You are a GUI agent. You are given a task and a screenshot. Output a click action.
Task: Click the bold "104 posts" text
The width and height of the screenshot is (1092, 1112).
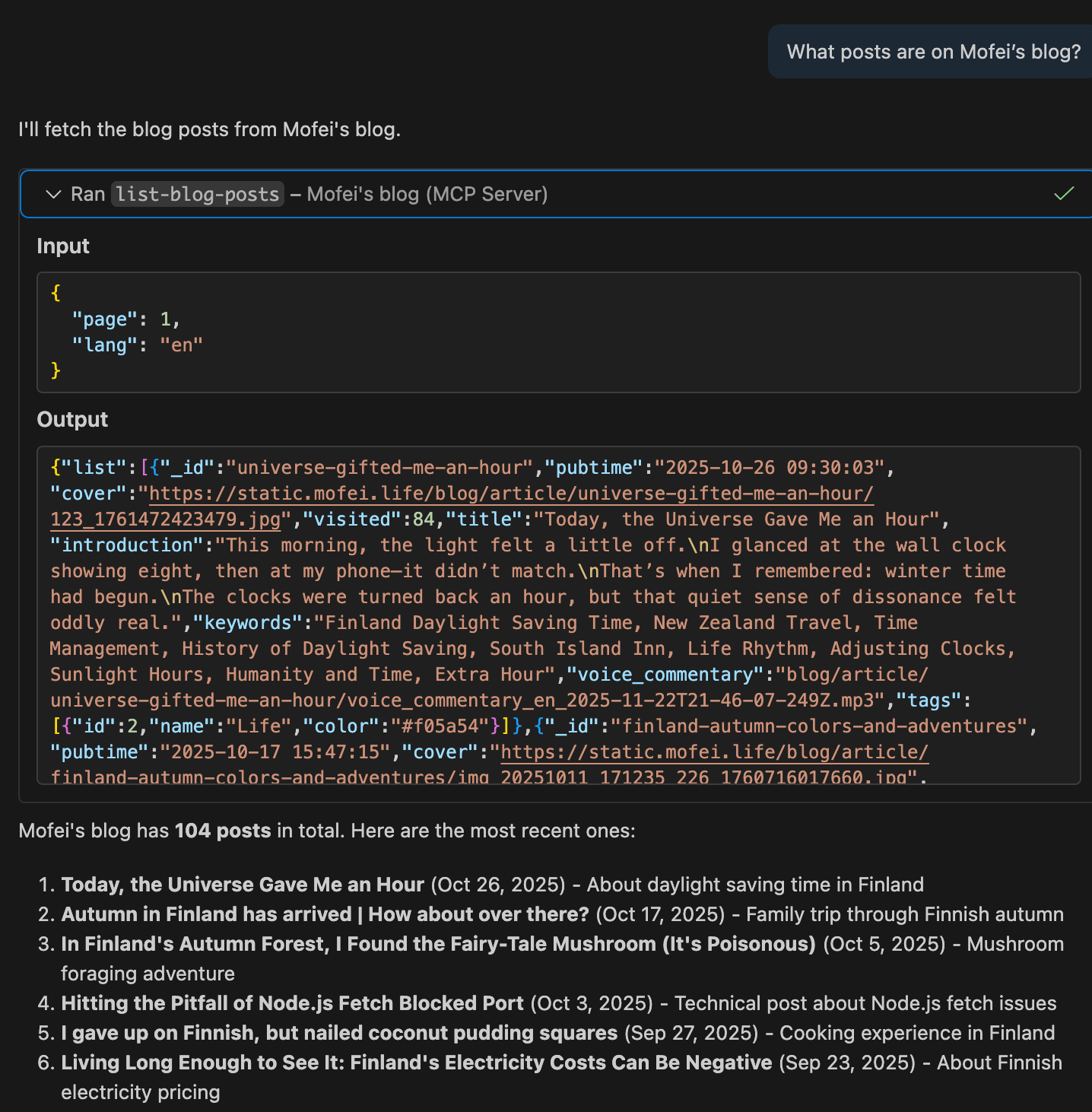pos(223,831)
